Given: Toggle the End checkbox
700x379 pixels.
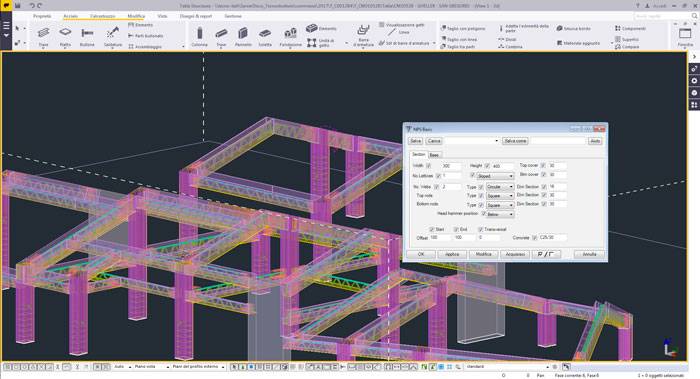Looking at the screenshot, I should (456, 229).
